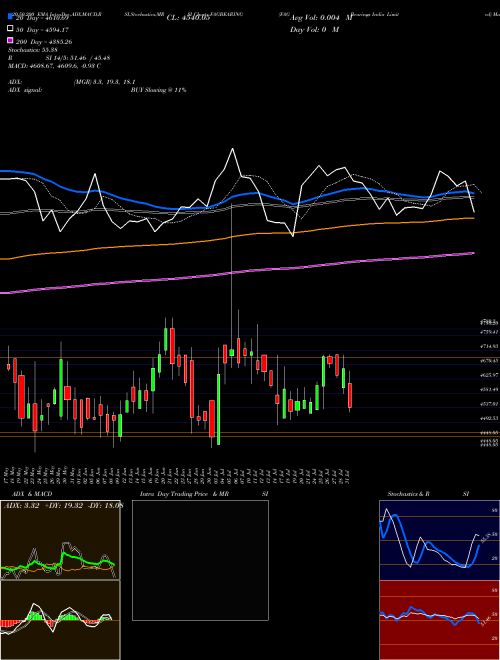Click the white 30 Day EMA legend swatch
Screen dimensions: 500x660
click(10, 29)
